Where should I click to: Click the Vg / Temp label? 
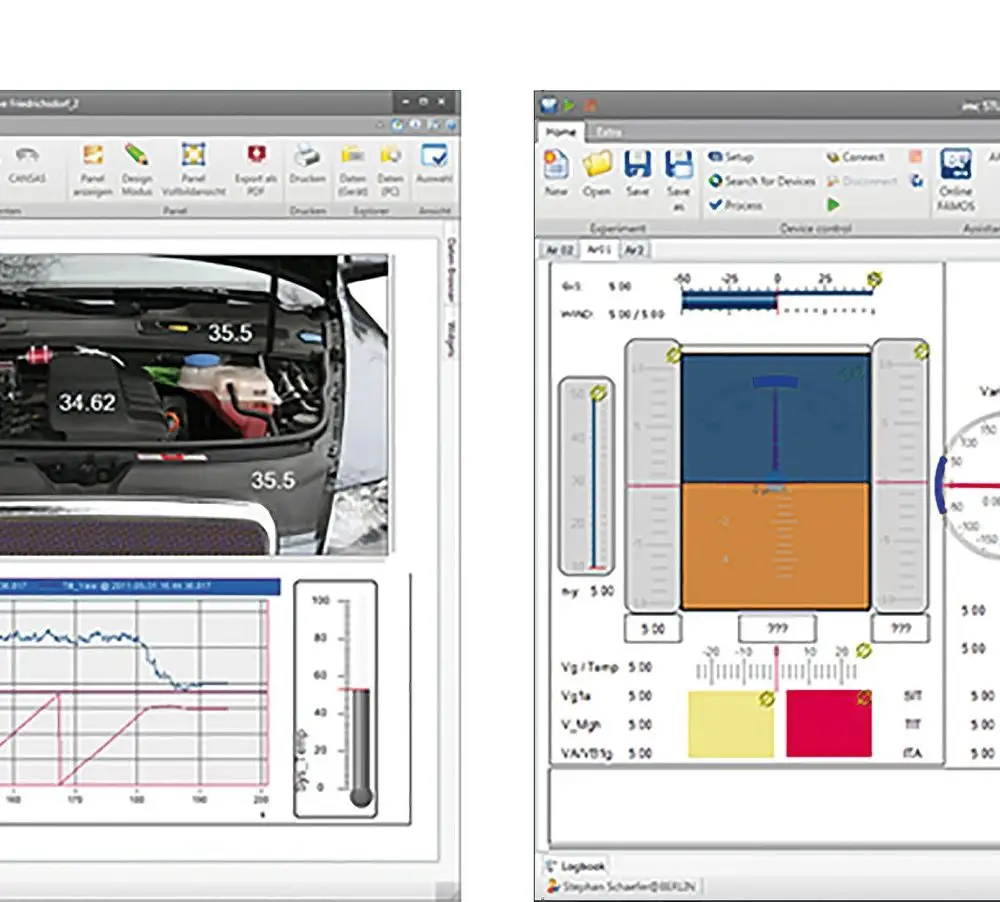(589, 667)
